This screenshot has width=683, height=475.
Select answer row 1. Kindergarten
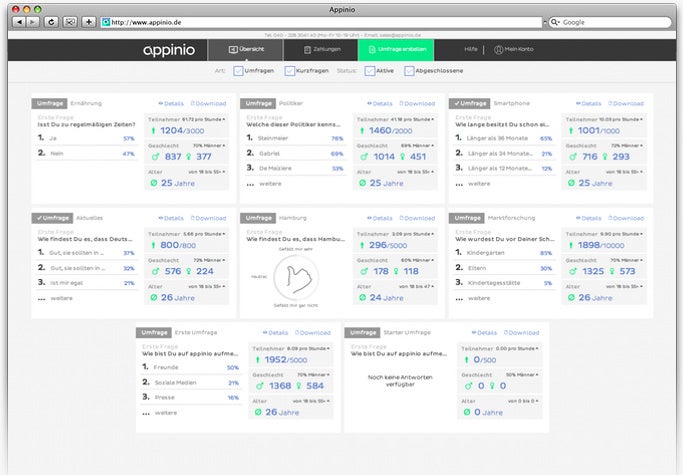click(504, 253)
